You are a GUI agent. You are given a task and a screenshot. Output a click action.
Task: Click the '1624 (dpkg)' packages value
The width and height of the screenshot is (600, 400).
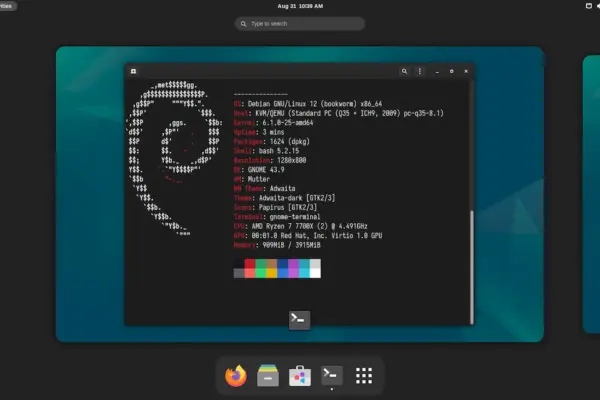point(290,141)
